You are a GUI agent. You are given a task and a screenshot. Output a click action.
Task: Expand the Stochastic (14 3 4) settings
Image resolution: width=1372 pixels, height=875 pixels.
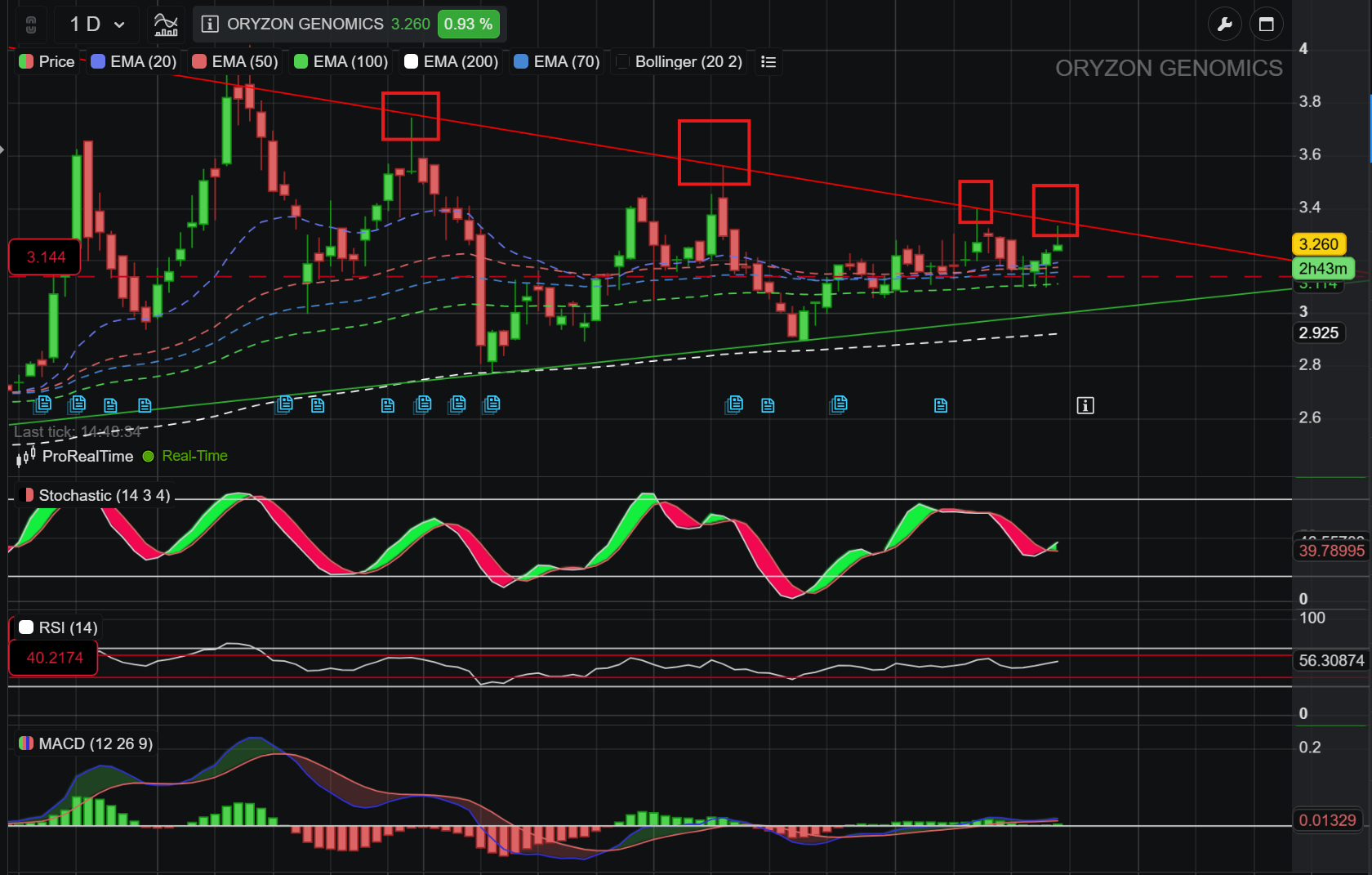pos(95,496)
